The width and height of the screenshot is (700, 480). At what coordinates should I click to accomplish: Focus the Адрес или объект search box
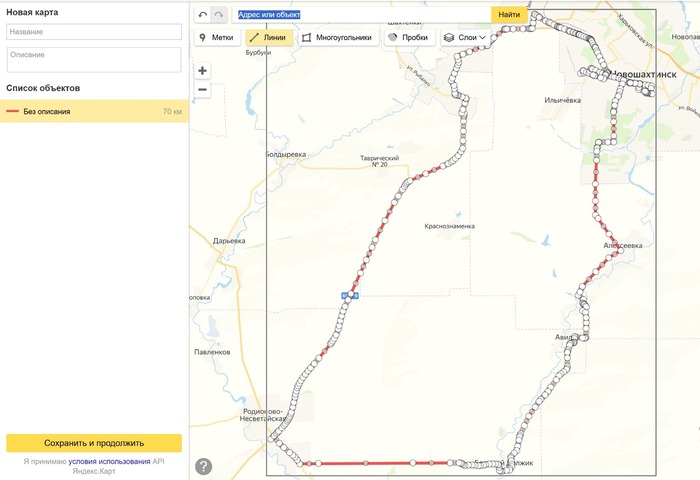click(362, 15)
